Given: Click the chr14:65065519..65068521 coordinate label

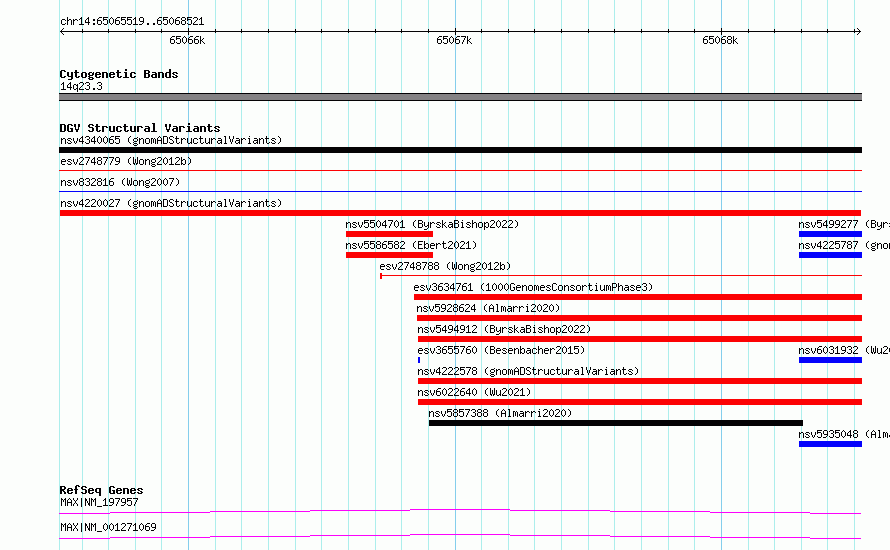Looking at the screenshot, I should 132,22.
